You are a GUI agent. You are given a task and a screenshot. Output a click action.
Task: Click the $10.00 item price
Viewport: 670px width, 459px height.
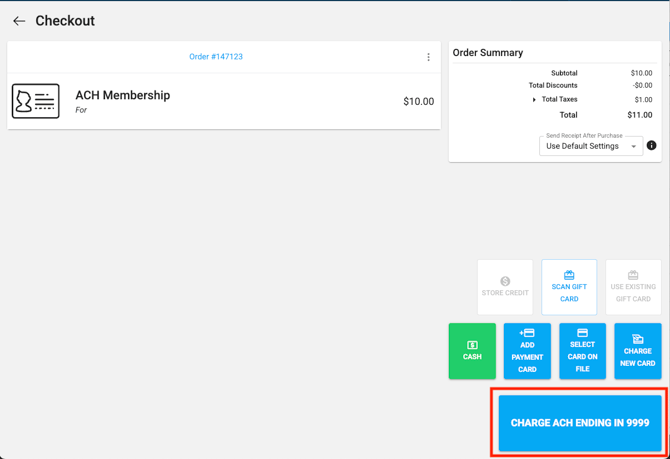coord(418,101)
